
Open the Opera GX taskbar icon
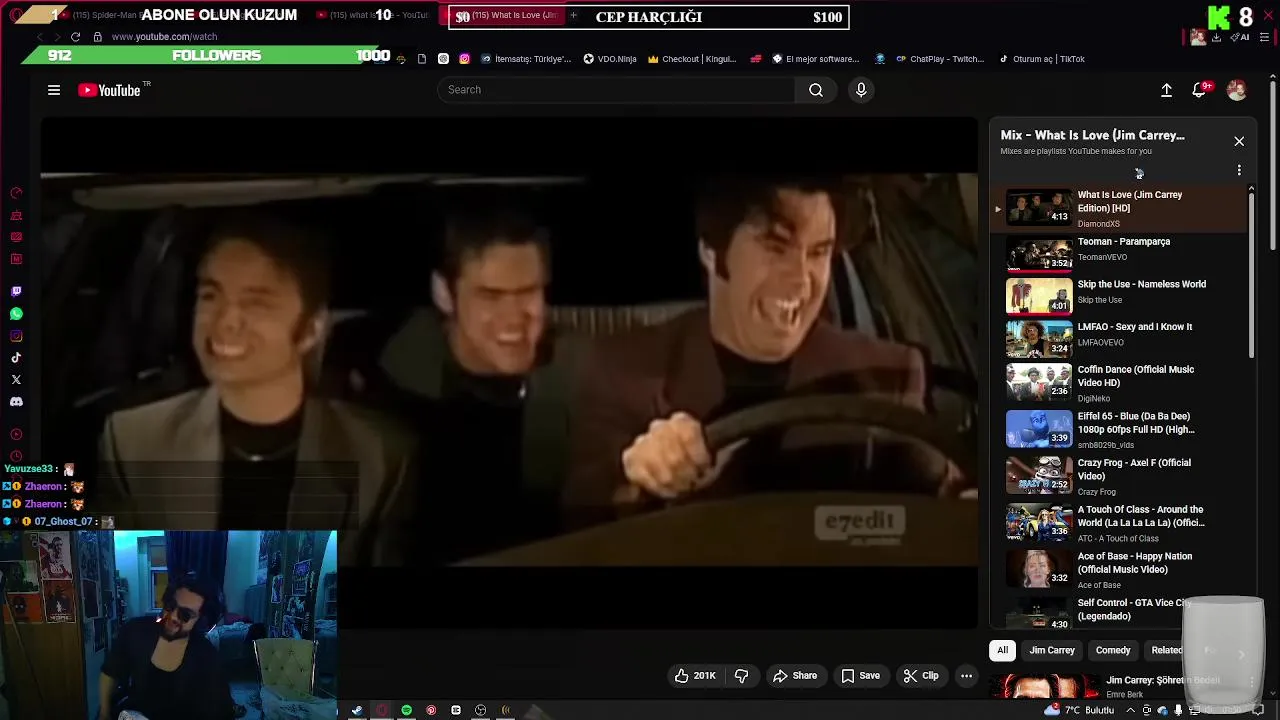tap(381, 711)
